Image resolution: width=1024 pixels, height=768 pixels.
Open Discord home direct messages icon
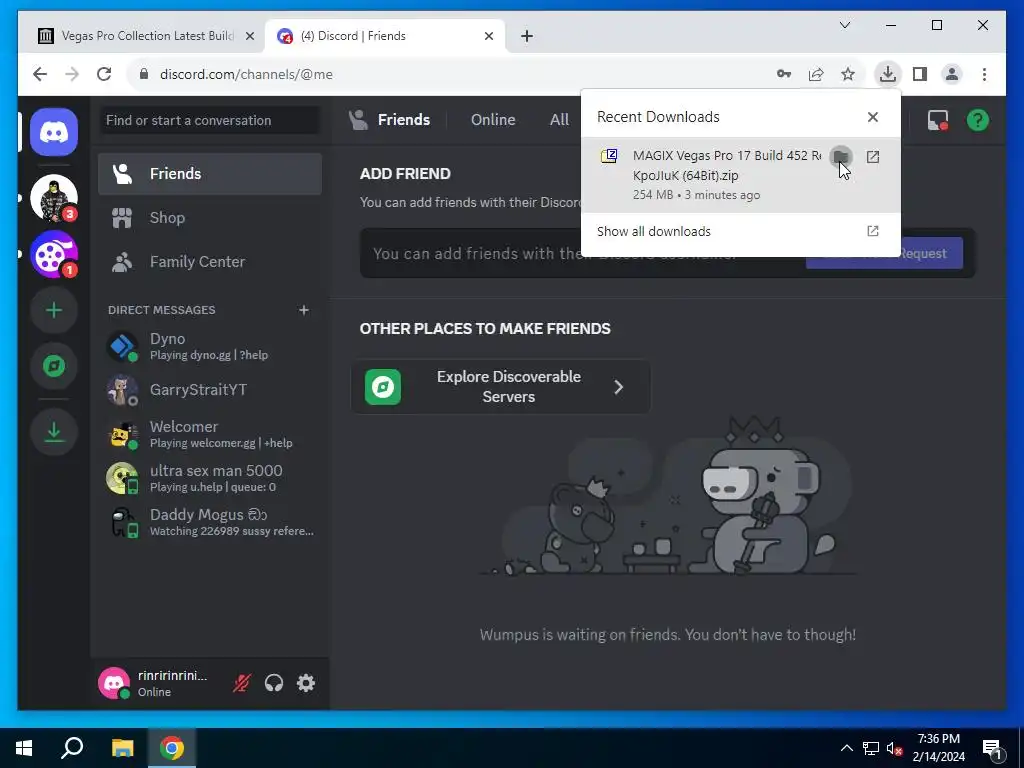(54, 133)
